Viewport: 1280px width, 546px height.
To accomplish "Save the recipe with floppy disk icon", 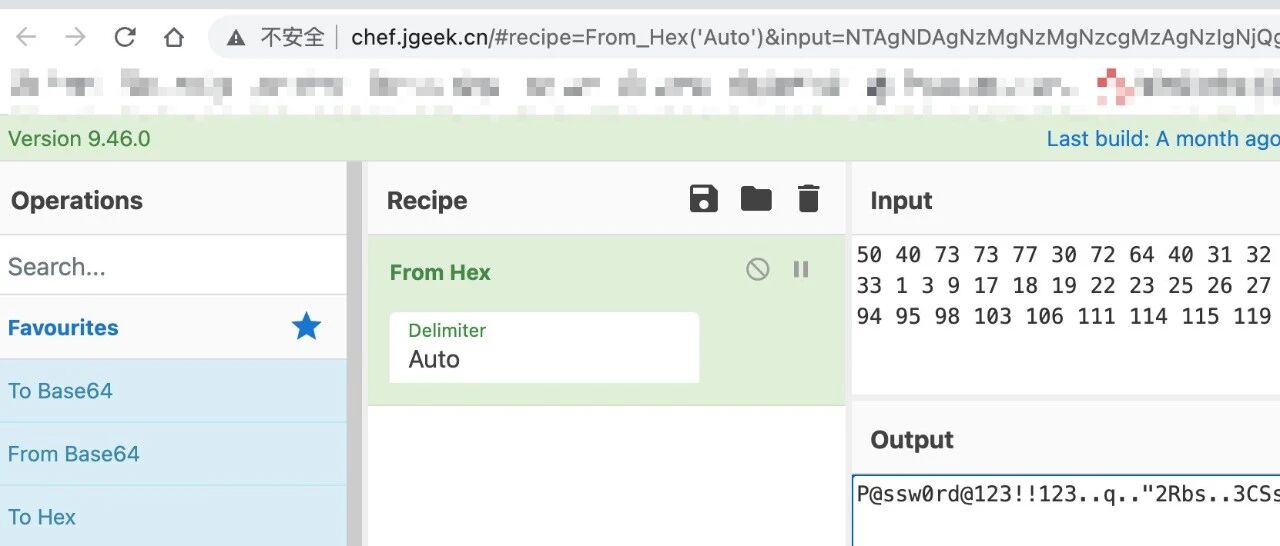I will [x=704, y=199].
